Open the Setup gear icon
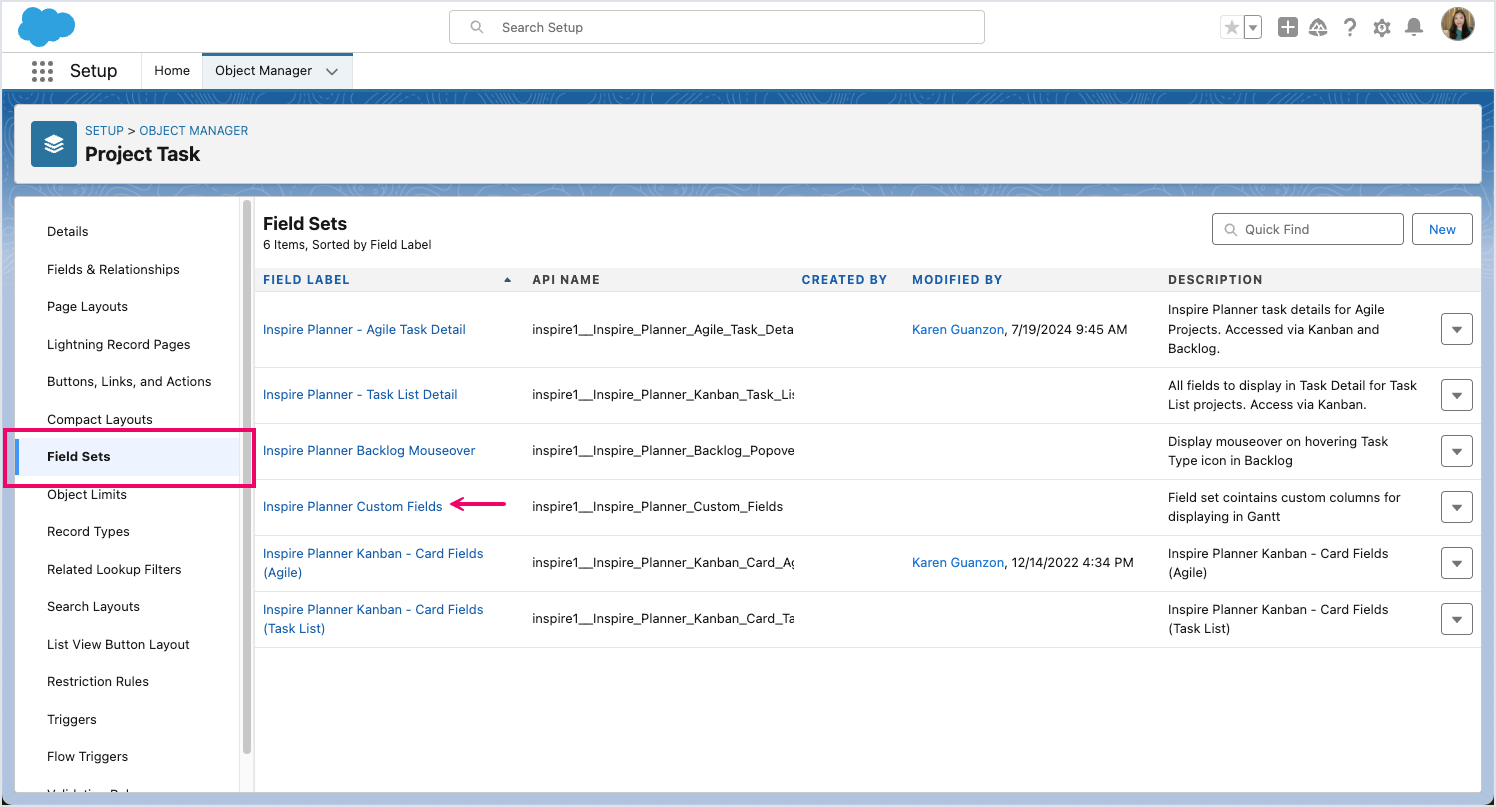This screenshot has width=1496, height=807. (1382, 28)
